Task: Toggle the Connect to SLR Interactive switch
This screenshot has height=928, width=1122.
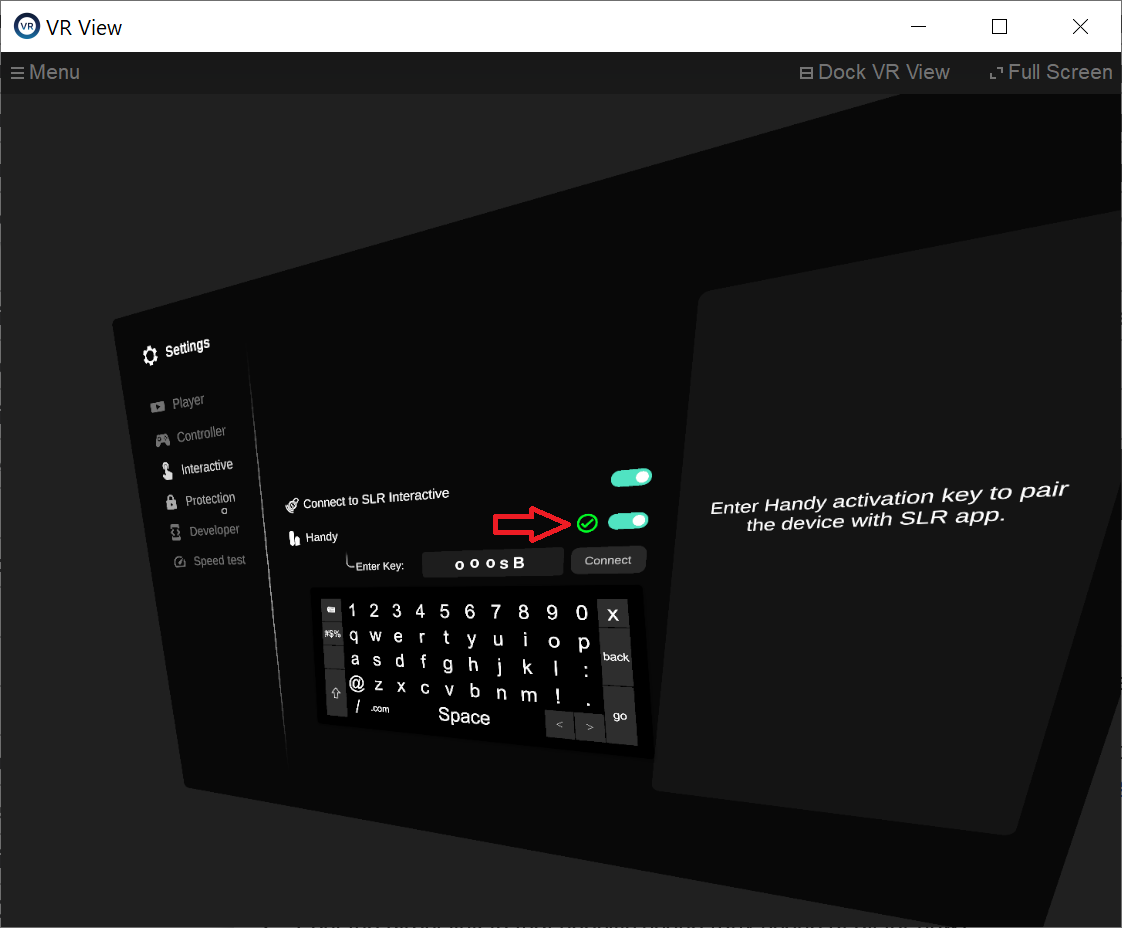Action: tap(631, 478)
